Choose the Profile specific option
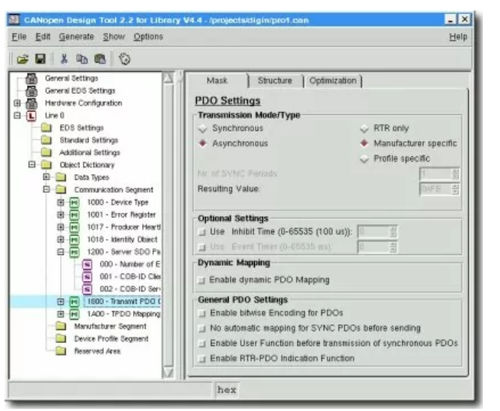 [364, 159]
